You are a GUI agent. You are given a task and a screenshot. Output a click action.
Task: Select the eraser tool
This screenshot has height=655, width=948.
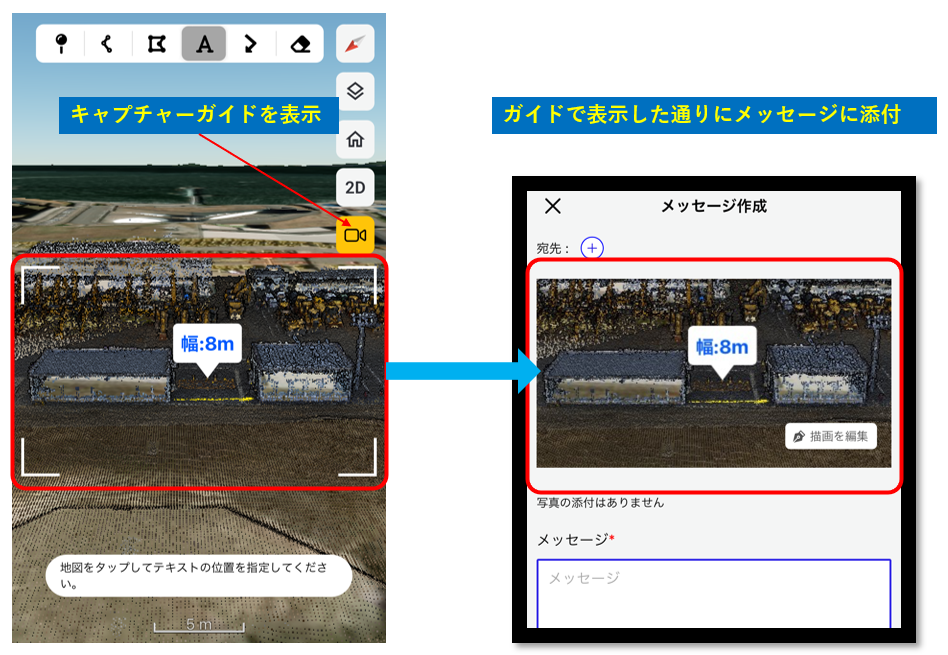pyautogui.click(x=300, y=44)
